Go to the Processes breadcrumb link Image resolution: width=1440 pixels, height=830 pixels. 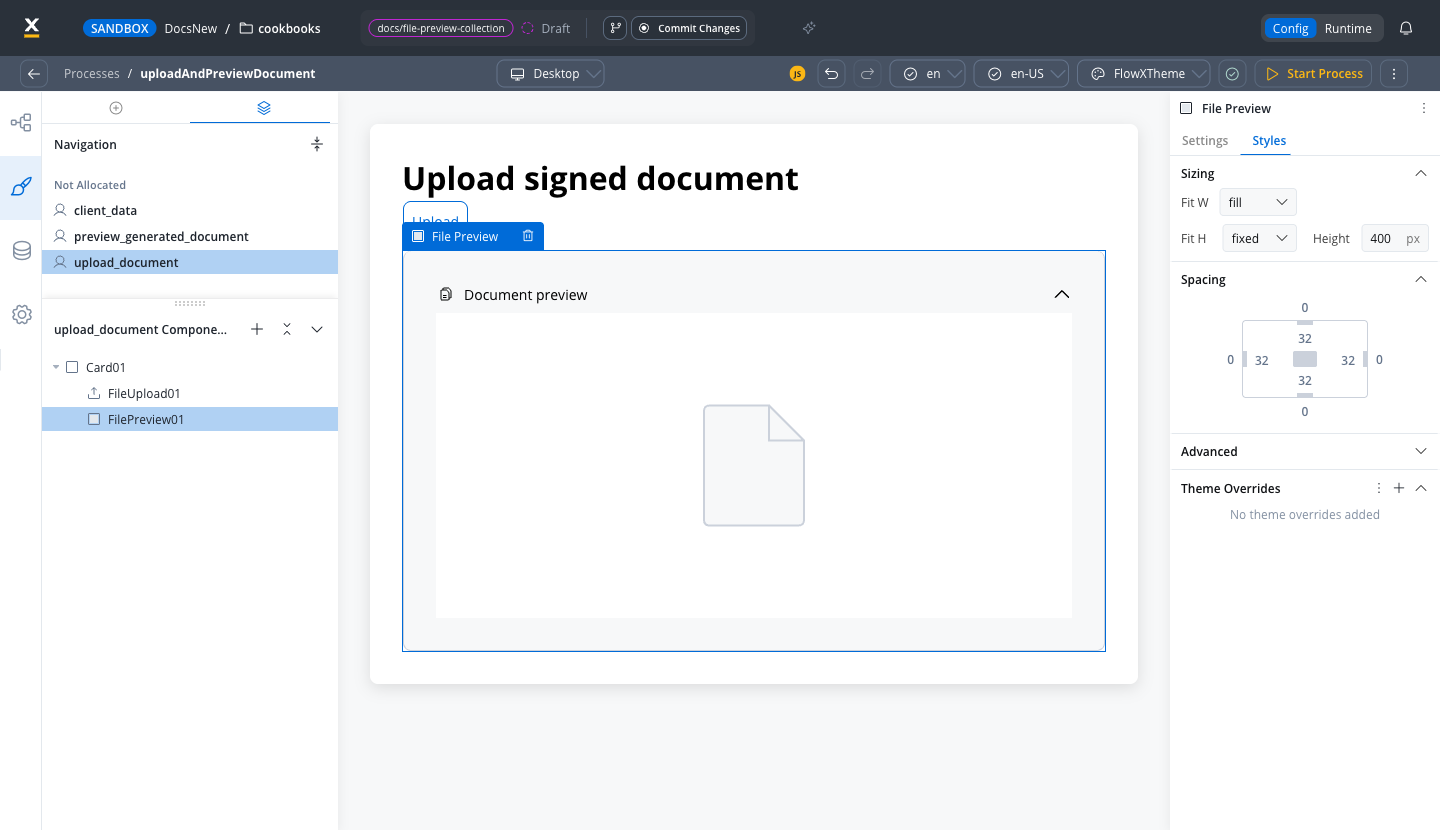[91, 73]
